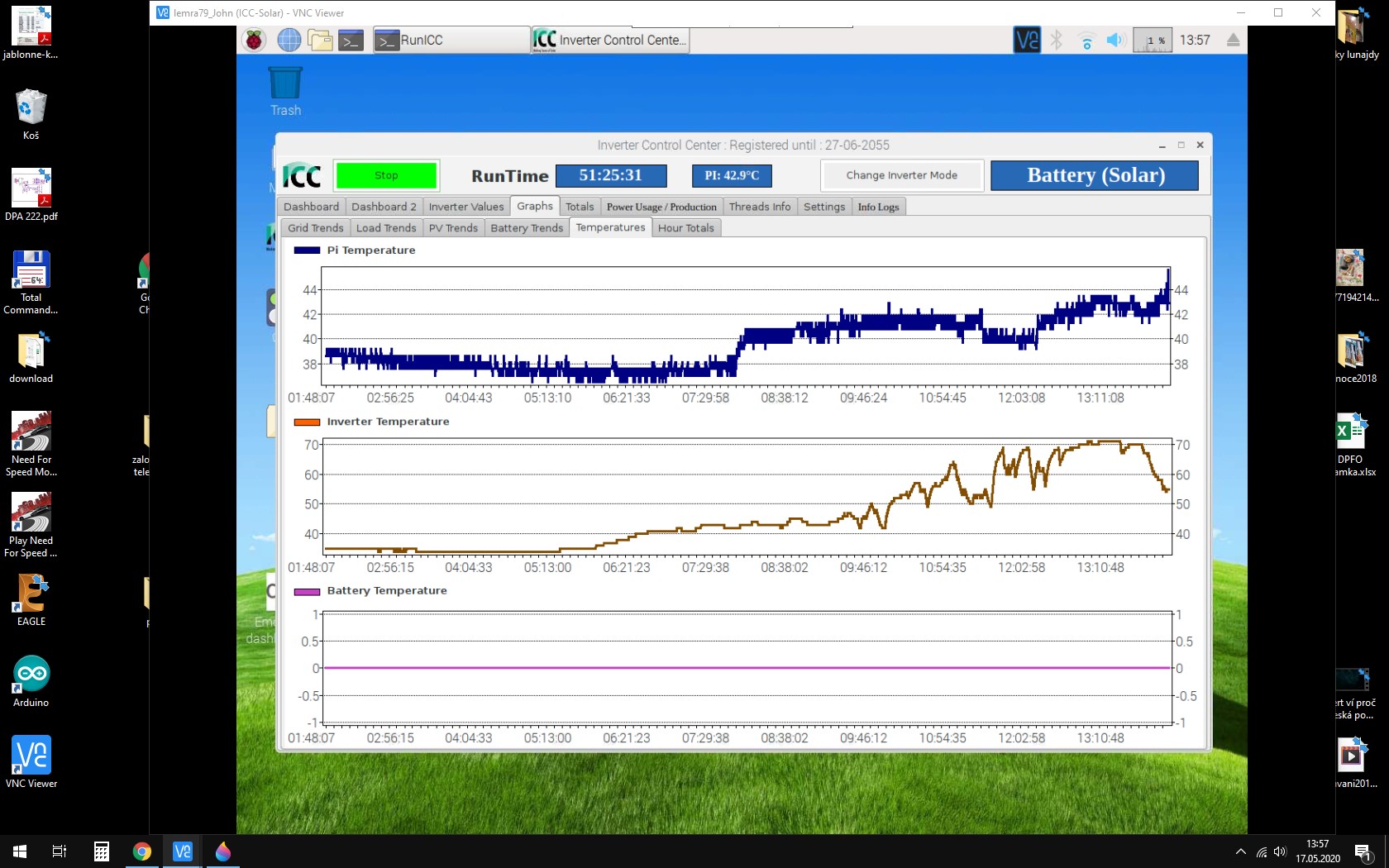Screen dimensions: 1389x868
Task: Open the Battery Trends sub-tab
Action: [526, 228]
